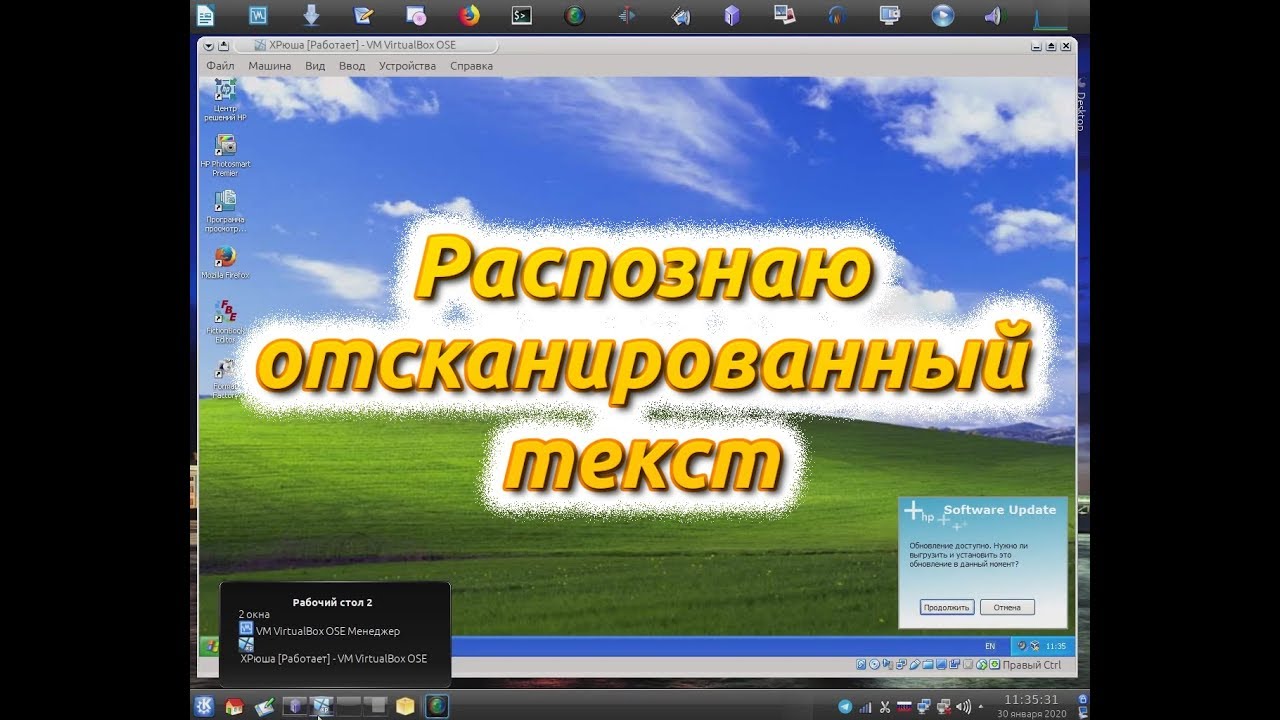
Task: Open the Машина menu
Action: coord(270,66)
